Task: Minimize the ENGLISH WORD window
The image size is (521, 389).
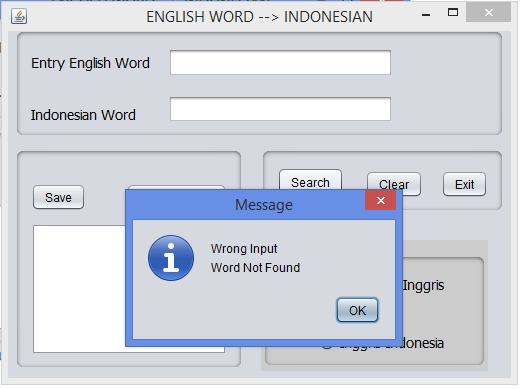Action: point(426,15)
